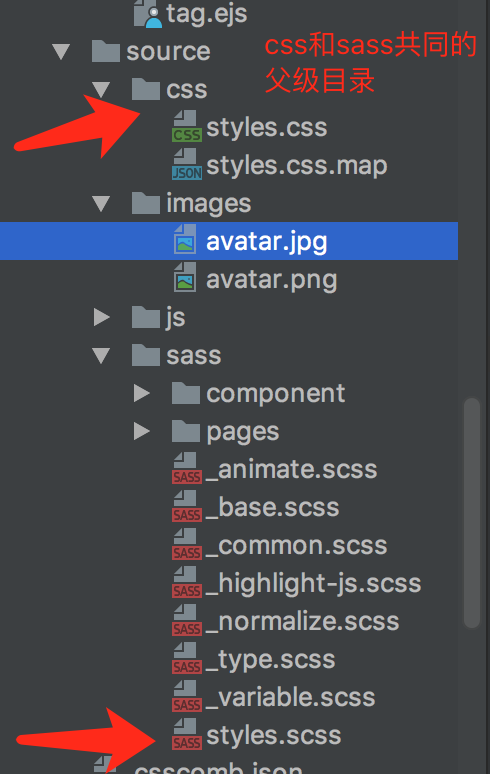Collapse the sass folder
The width and height of the screenshot is (490, 774).
101,355
